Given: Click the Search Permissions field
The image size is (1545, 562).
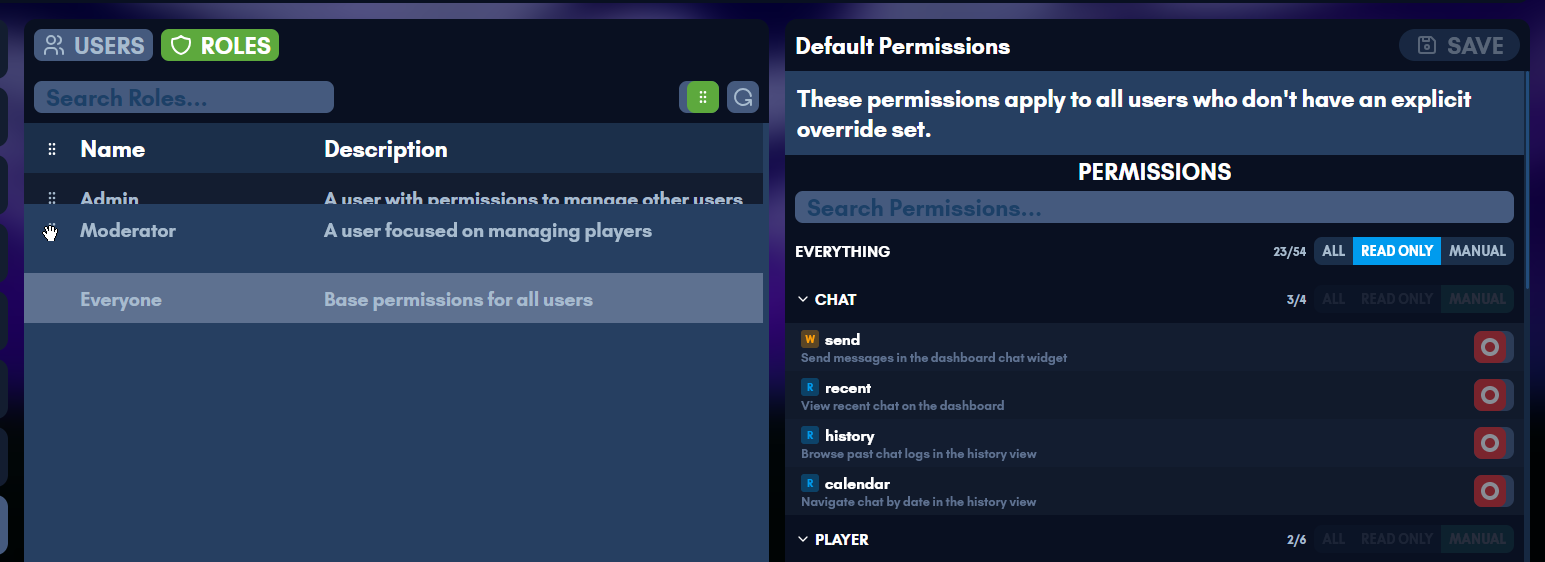Looking at the screenshot, I should [x=1154, y=207].
